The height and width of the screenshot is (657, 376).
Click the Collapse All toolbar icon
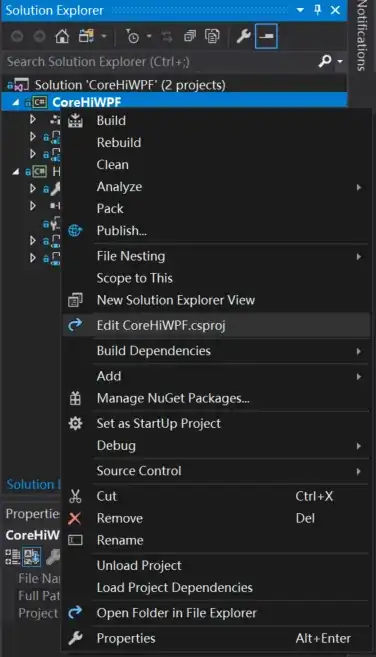tap(190, 37)
